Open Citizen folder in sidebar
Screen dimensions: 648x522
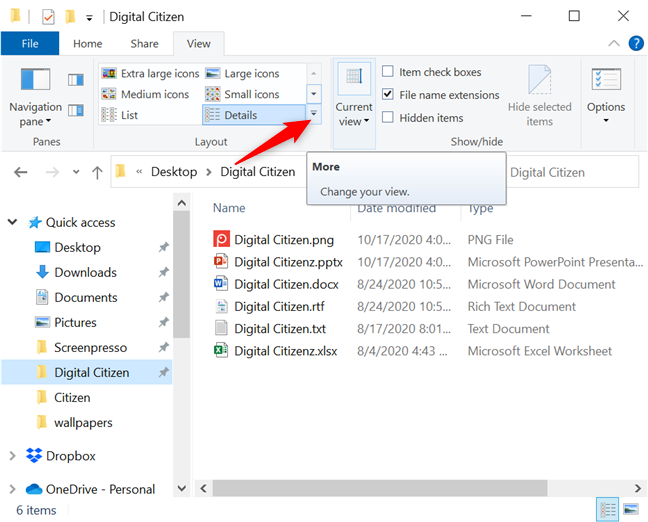pyautogui.click(x=72, y=398)
